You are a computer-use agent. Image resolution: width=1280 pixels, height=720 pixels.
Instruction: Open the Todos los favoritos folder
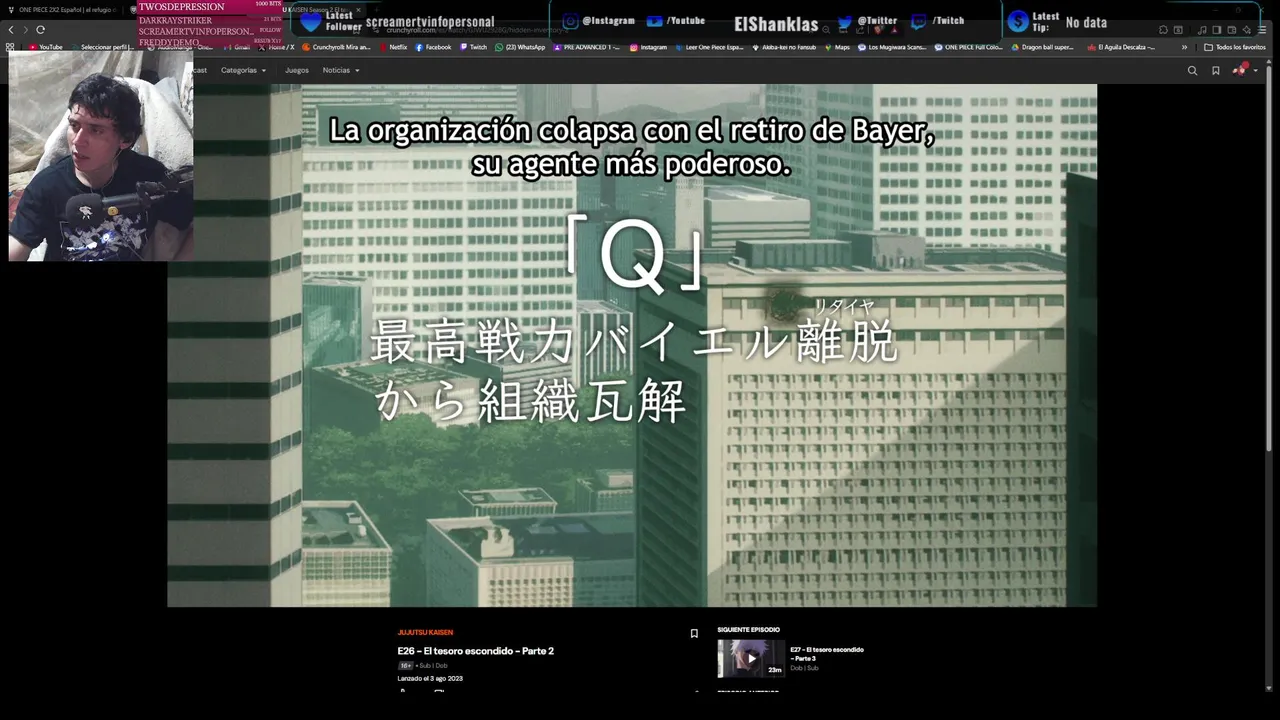pos(1235,47)
